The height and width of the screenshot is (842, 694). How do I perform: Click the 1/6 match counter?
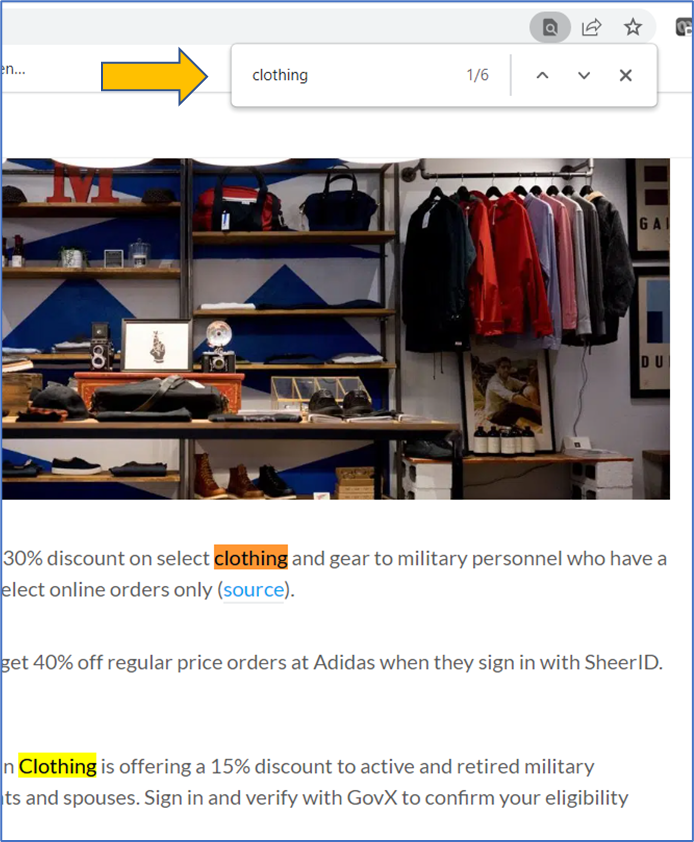coord(478,75)
